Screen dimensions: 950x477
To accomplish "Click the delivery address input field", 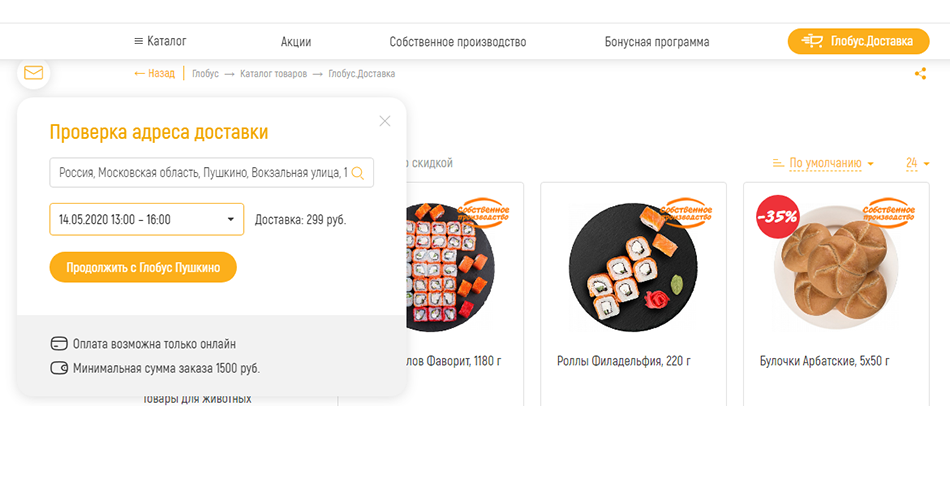I will coord(211,173).
